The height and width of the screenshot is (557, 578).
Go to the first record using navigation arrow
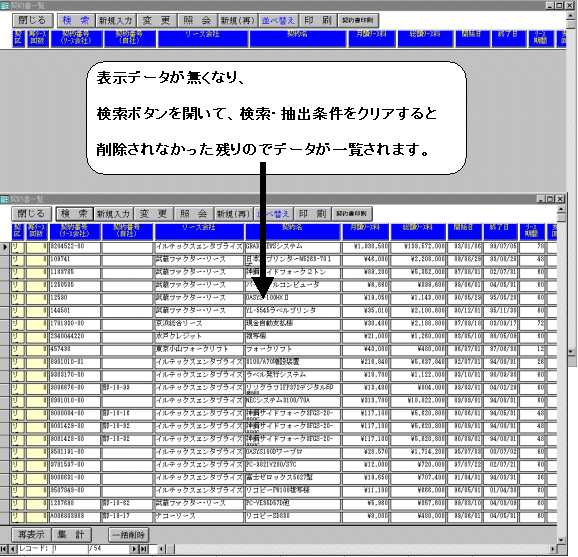pos(4,549)
